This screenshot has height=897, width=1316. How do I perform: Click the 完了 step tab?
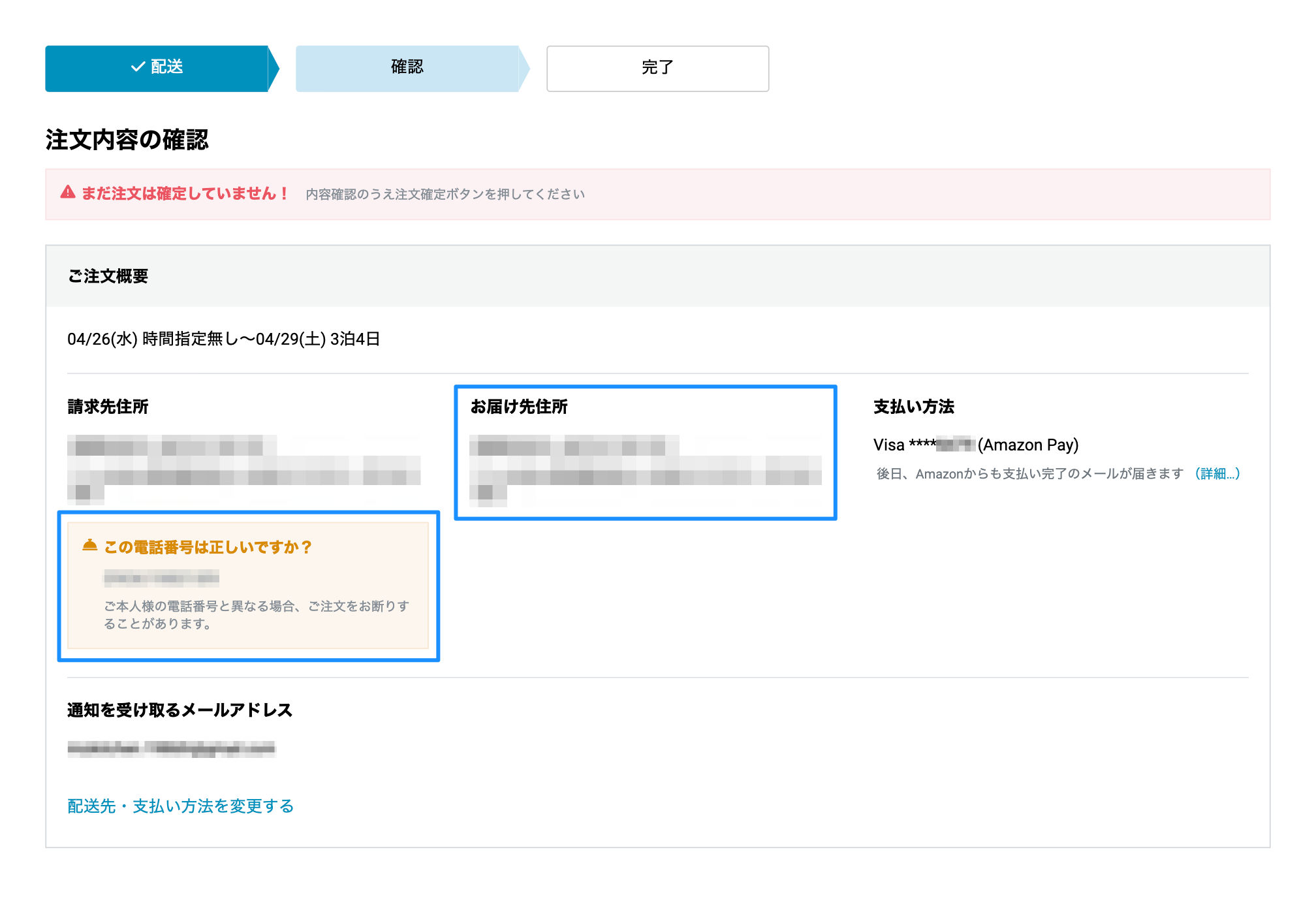tap(657, 69)
